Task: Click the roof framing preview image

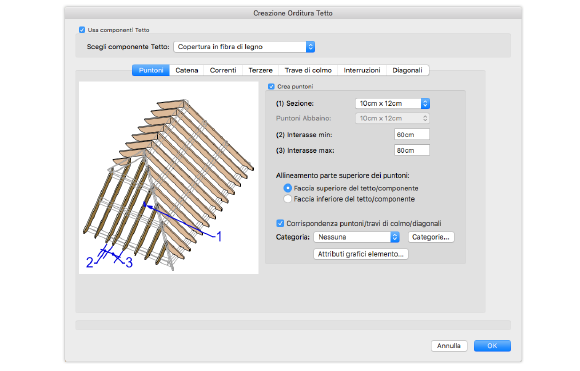Action: click(169, 178)
